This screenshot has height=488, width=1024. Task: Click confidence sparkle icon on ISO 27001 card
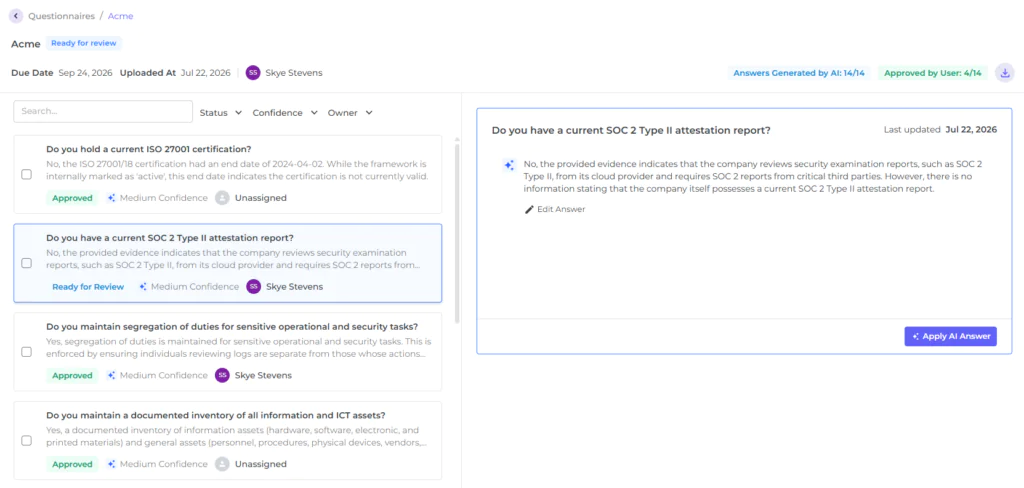(112, 198)
